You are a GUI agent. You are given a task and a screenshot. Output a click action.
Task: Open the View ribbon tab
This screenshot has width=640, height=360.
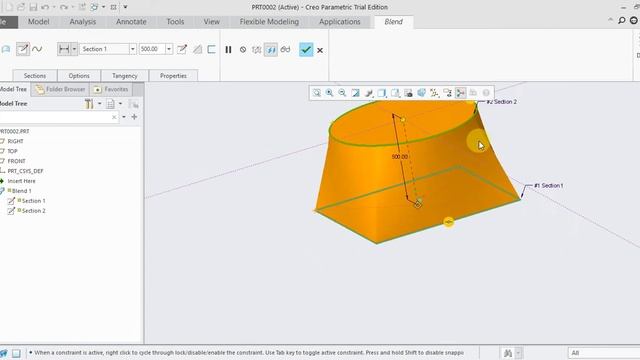pos(211,22)
